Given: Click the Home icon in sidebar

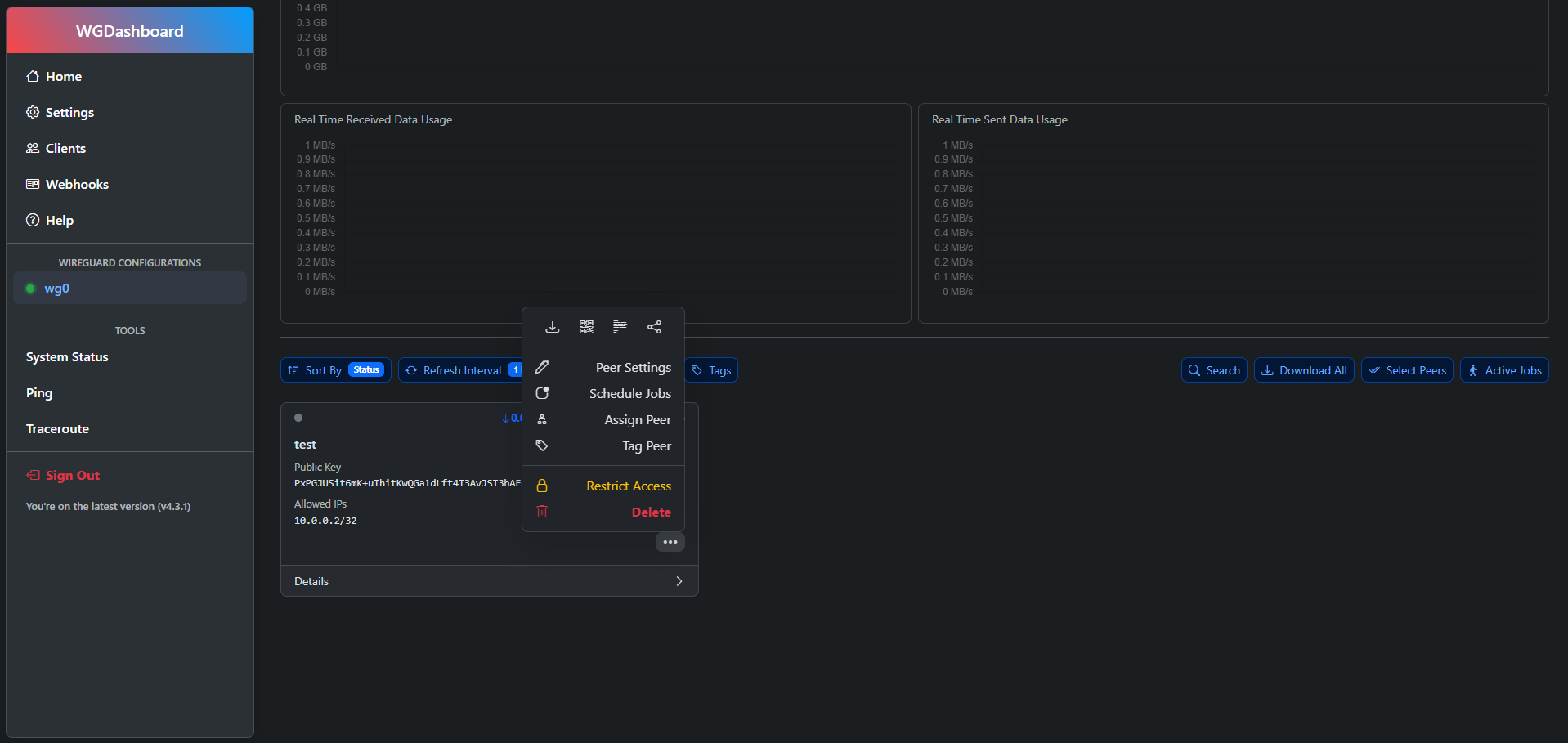Looking at the screenshot, I should 33,76.
